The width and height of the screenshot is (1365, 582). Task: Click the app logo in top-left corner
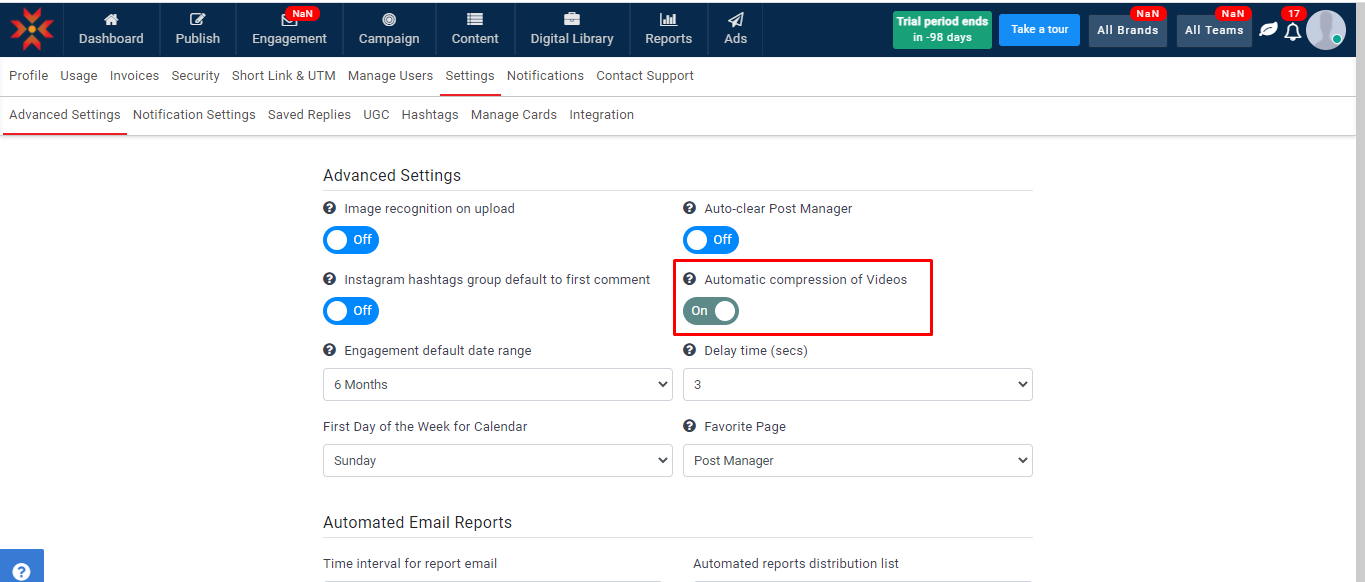pyautogui.click(x=32, y=29)
